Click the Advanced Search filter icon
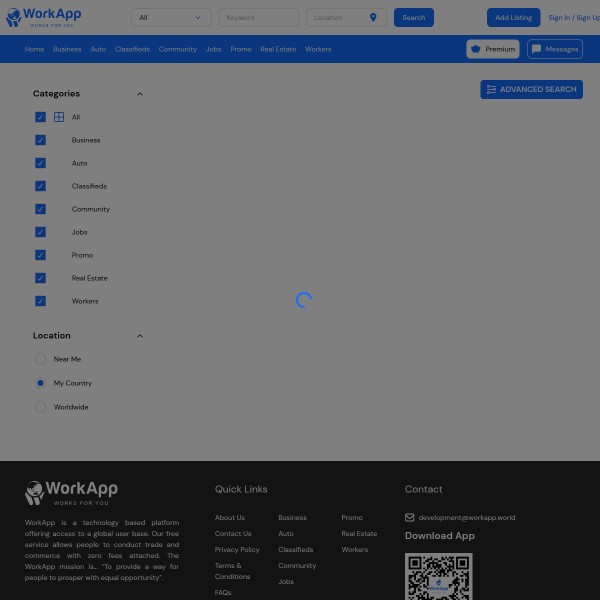The width and height of the screenshot is (600, 600). click(x=491, y=90)
